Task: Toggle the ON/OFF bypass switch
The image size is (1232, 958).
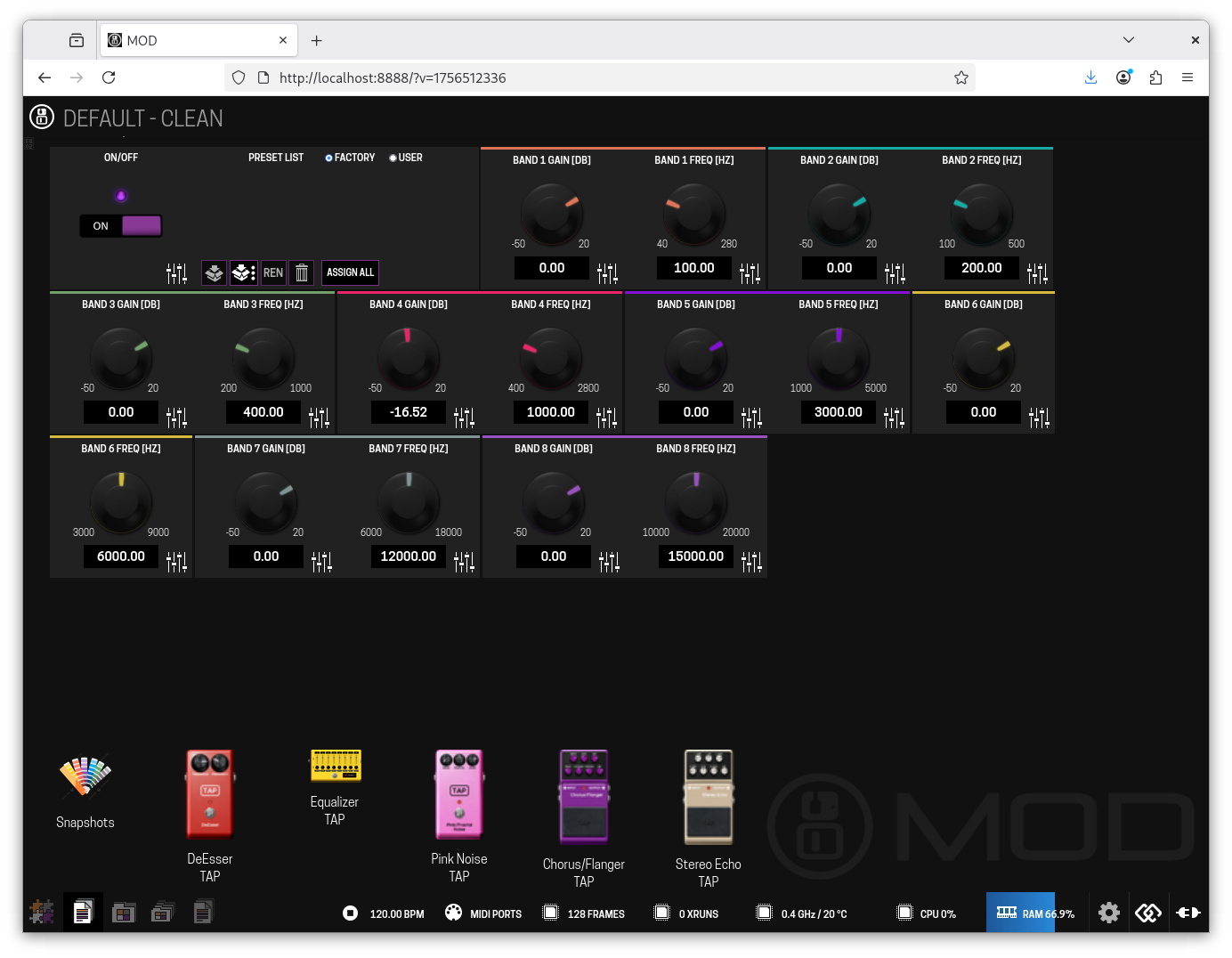Action: click(121, 226)
